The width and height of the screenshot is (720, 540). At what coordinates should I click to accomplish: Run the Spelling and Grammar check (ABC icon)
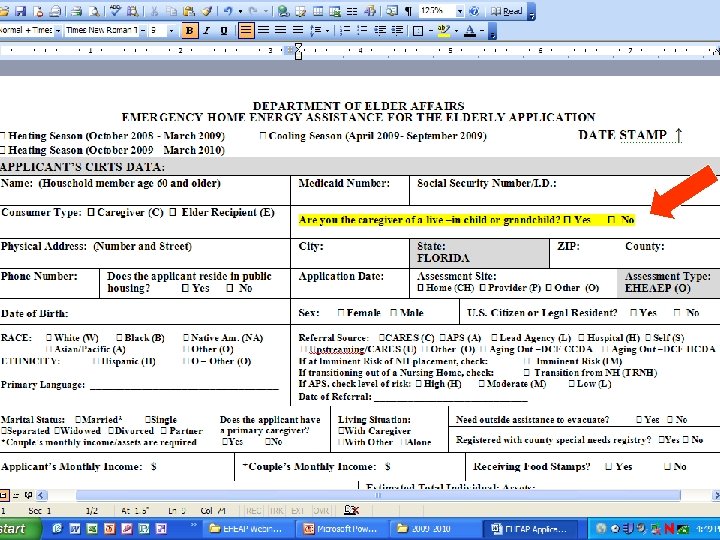(x=115, y=11)
